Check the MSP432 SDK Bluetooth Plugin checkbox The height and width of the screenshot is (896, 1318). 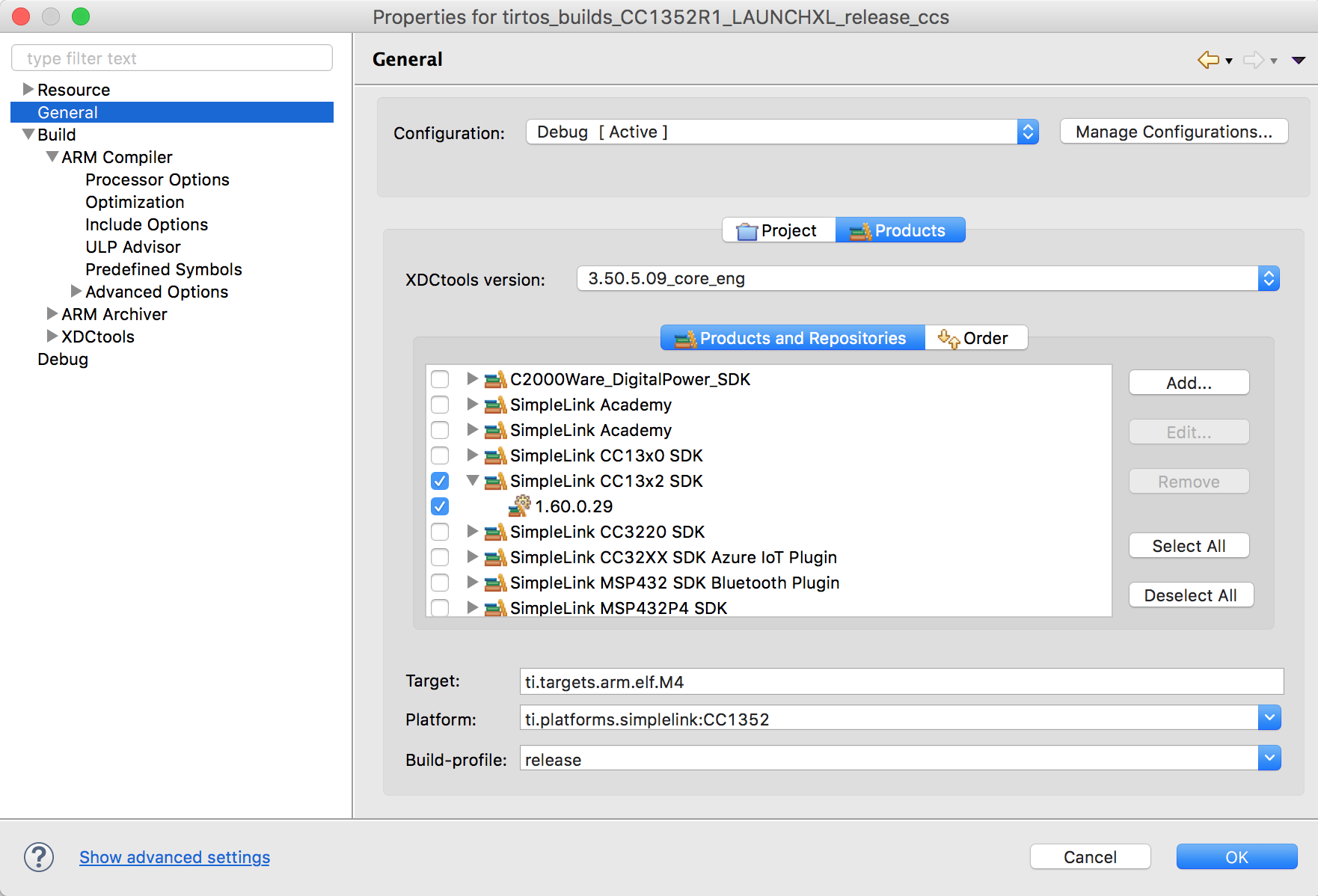point(440,583)
